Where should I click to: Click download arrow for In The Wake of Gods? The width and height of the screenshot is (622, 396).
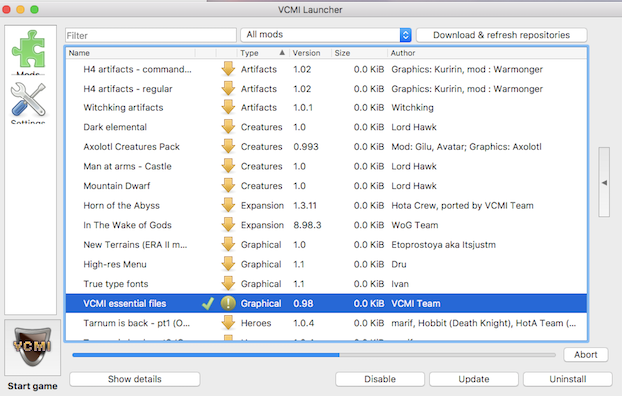(x=228, y=225)
